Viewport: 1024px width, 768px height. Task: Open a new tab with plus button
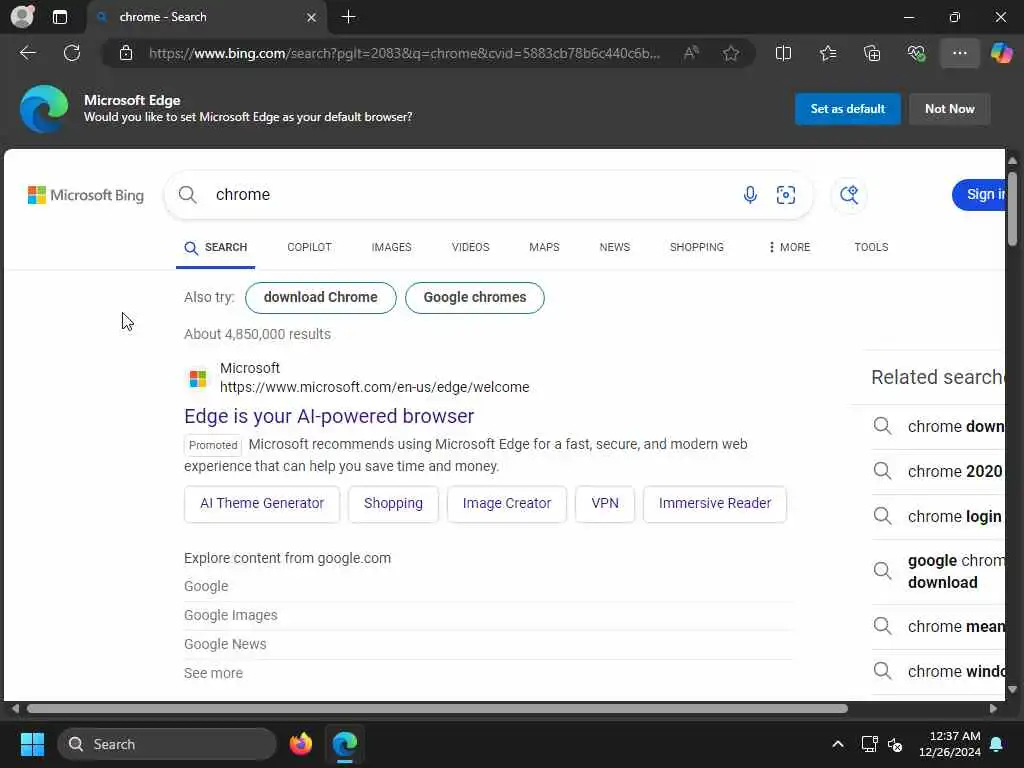click(x=349, y=17)
